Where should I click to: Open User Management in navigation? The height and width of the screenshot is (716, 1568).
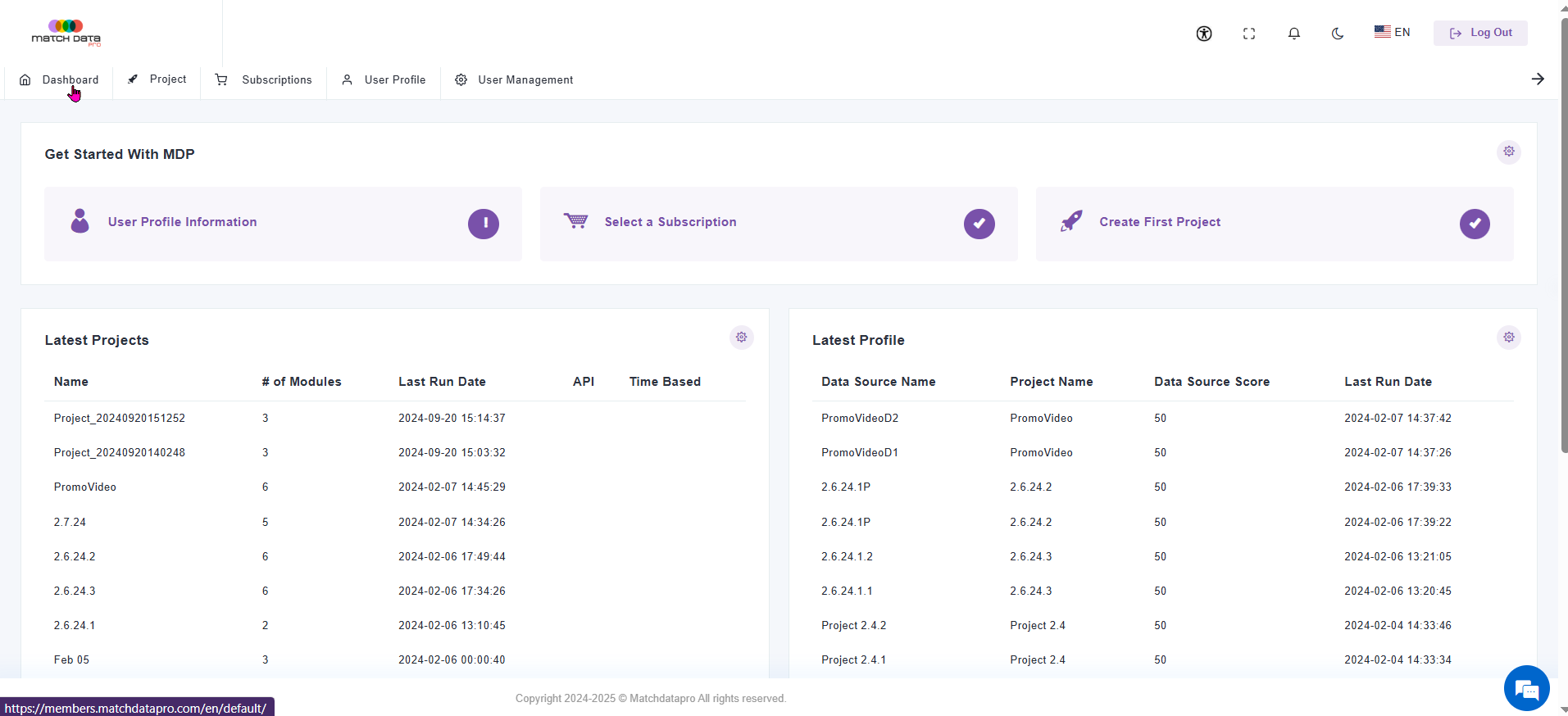(514, 79)
